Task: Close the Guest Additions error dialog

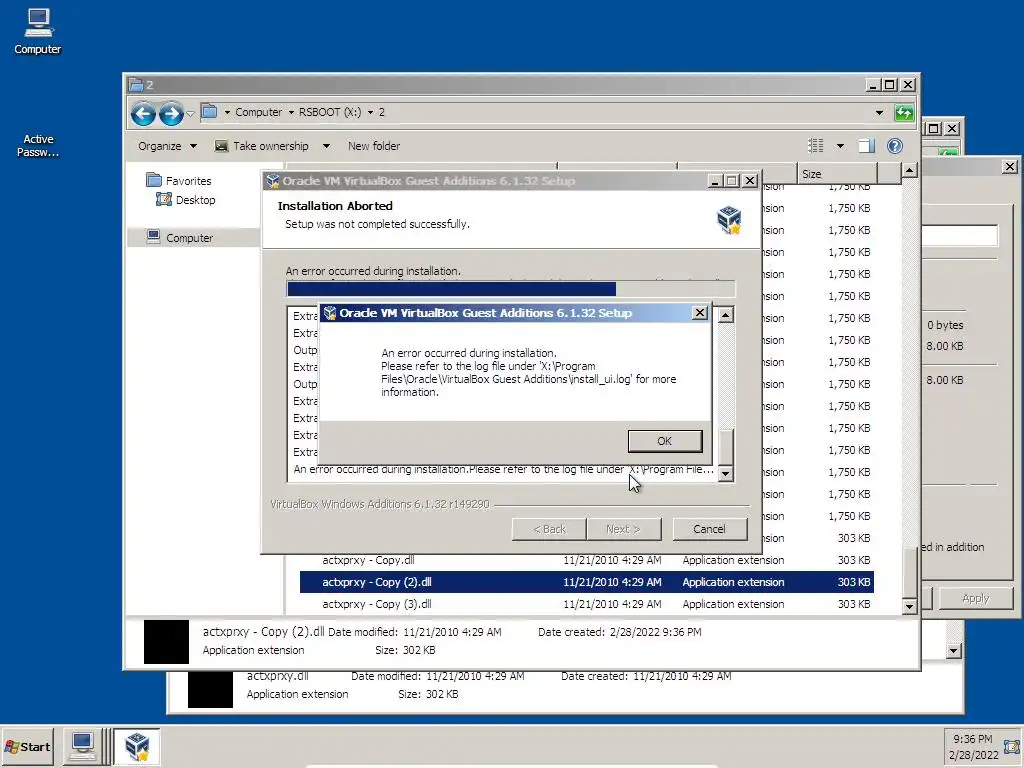Action: click(699, 313)
